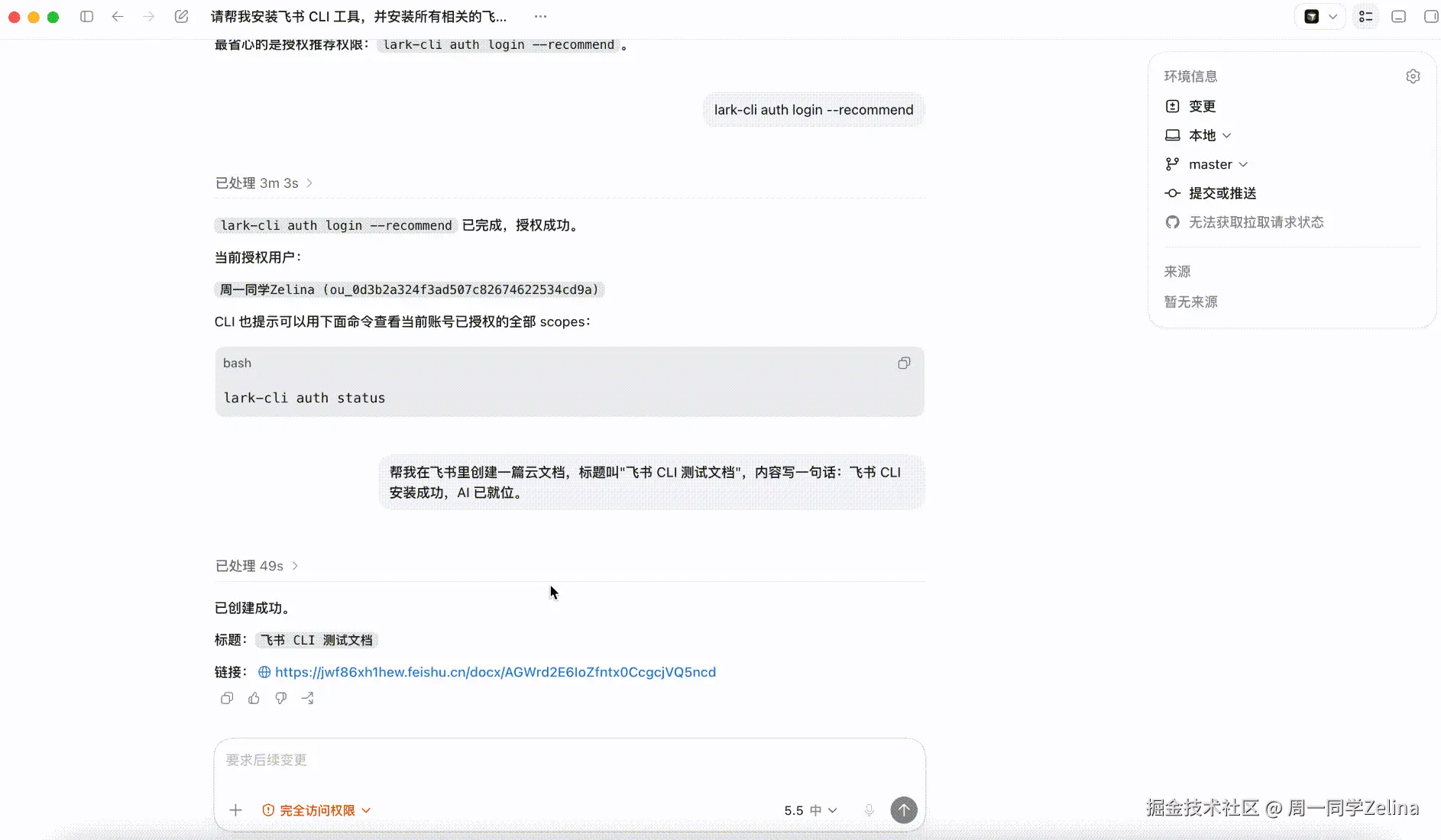Open environment settings gear icon
This screenshot has width=1441, height=840.
click(1413, 76)
